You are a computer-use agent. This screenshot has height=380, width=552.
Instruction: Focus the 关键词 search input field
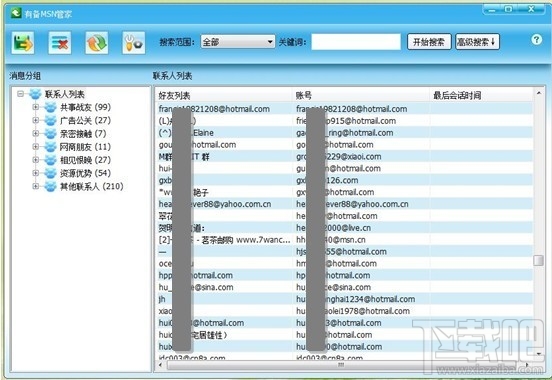356,42
